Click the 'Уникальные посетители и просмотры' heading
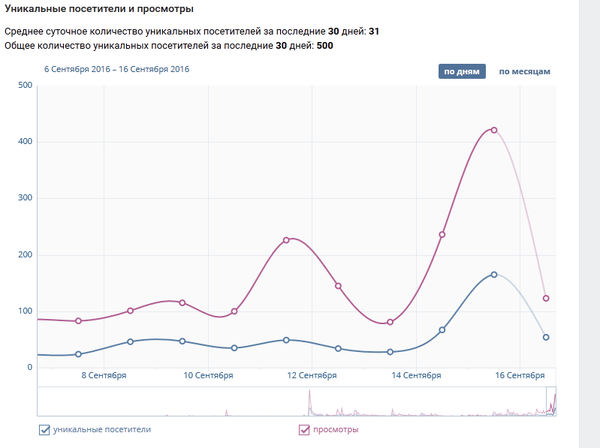The width and height of the screenshot is (600, 448). 99,9
